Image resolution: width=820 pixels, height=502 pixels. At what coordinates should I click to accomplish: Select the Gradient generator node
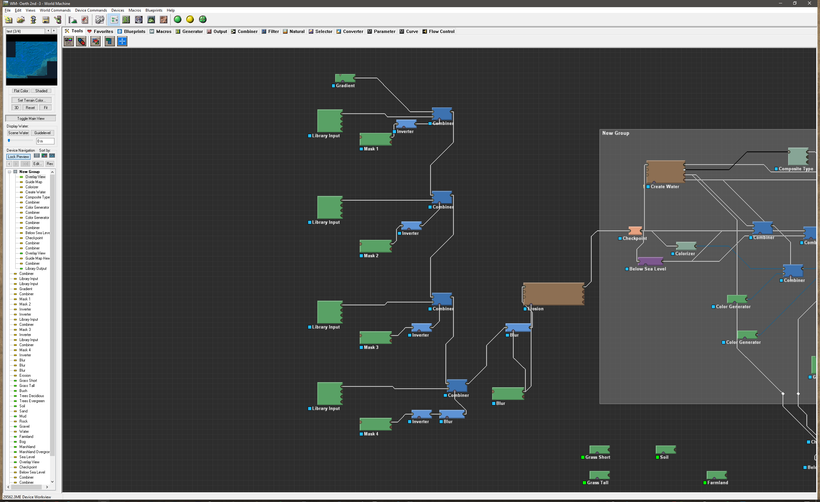pyautogui.click(x=345, y=78)
